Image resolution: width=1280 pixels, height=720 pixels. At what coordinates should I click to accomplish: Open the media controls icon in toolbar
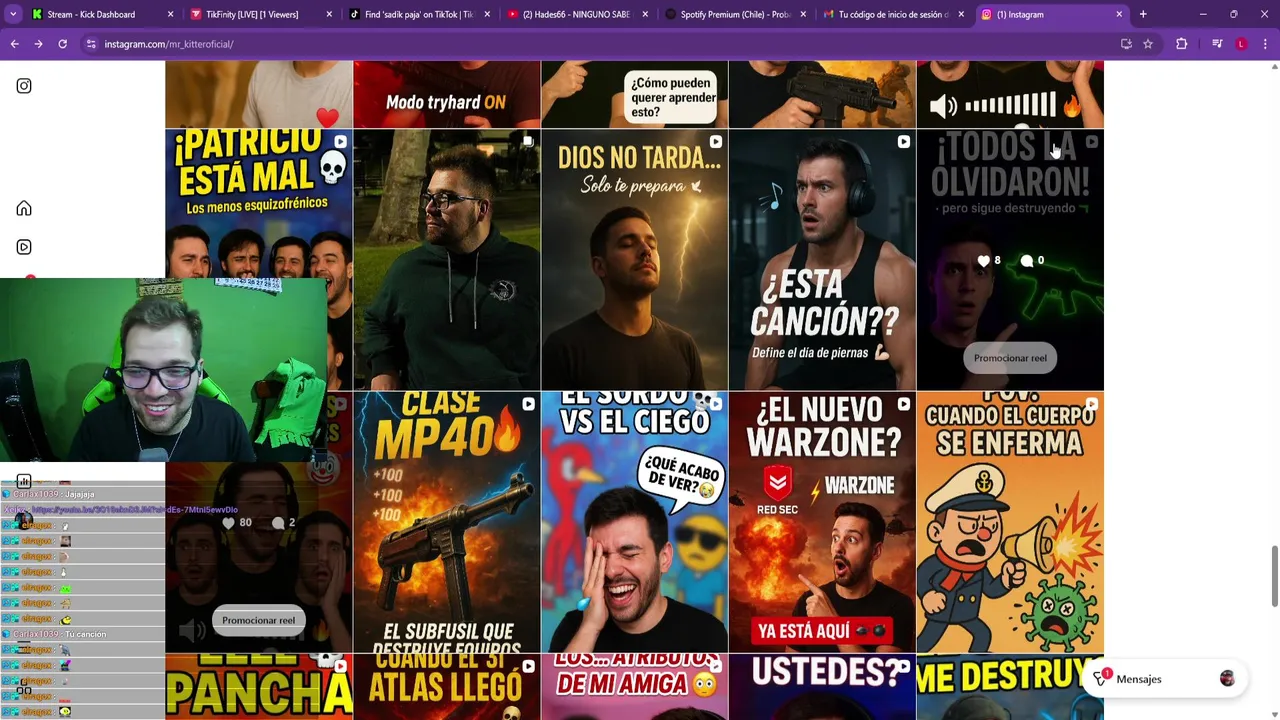(x=1217, y=44)
